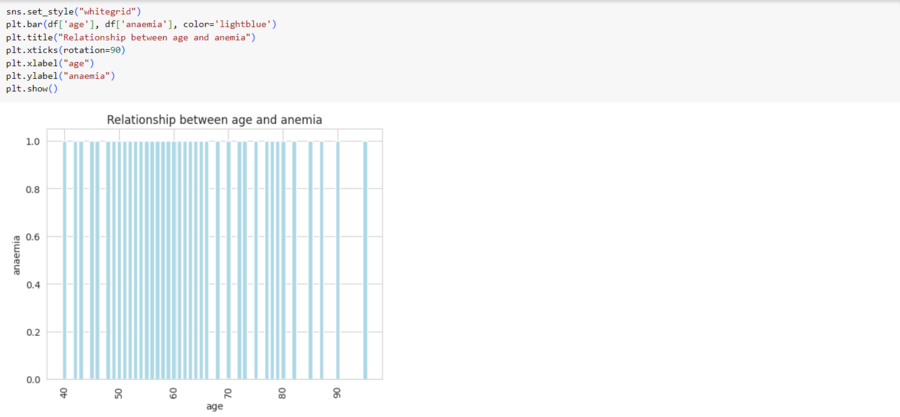This screenshot has width=900, height=417.
Task: Click the sns.set_style code line
Action: coord(73,10)
